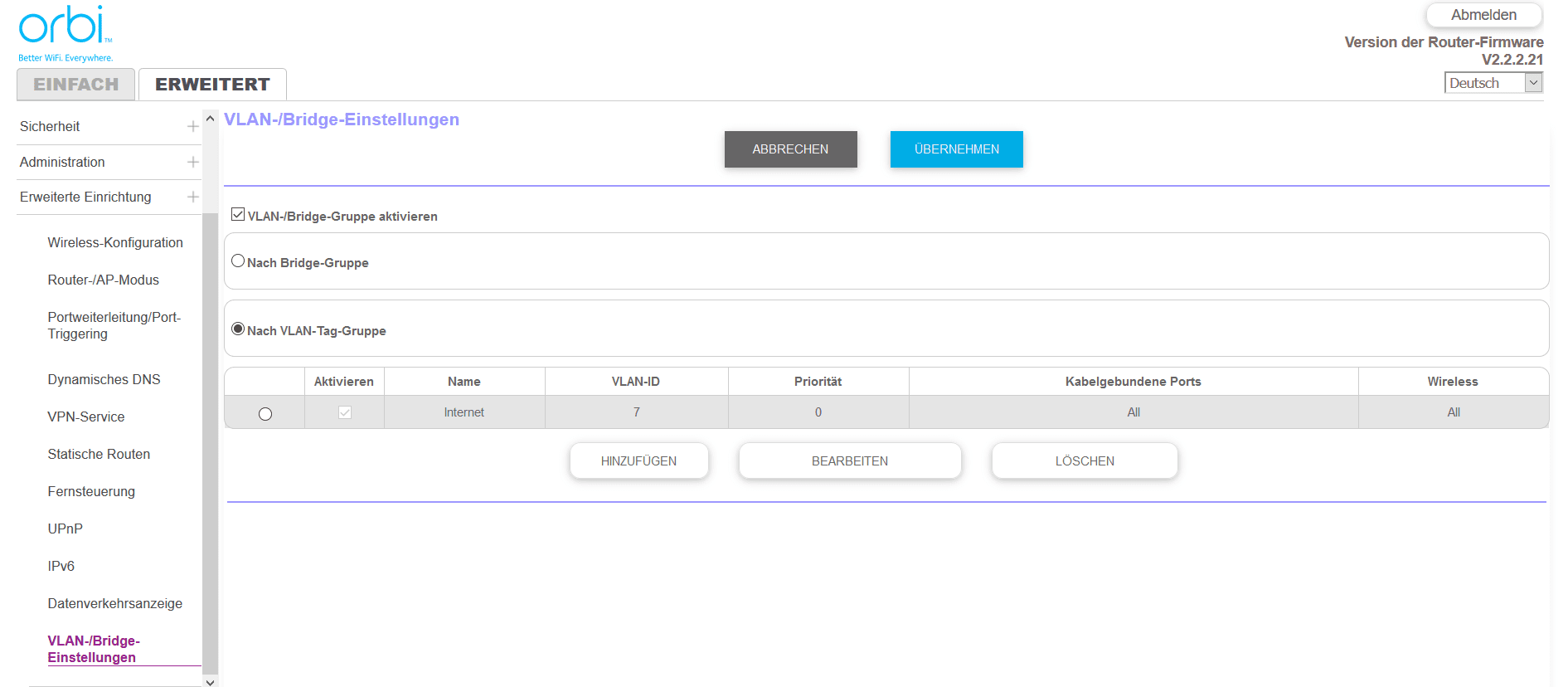Select Nach VLAN-Tag-Gruppe radio button
Viewport: 1568px width, 687px height.
(238, 329)
